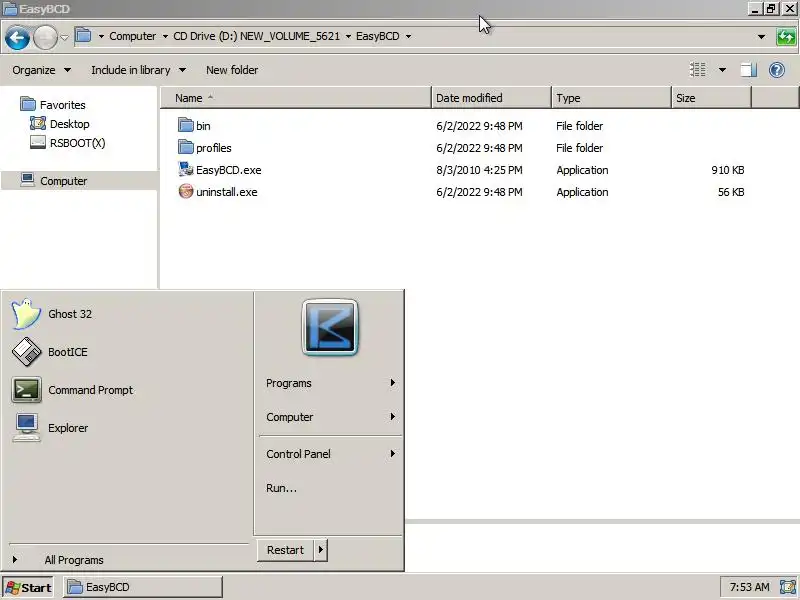
Task: Expand the Programs submenu
Action: click(330, 383)
